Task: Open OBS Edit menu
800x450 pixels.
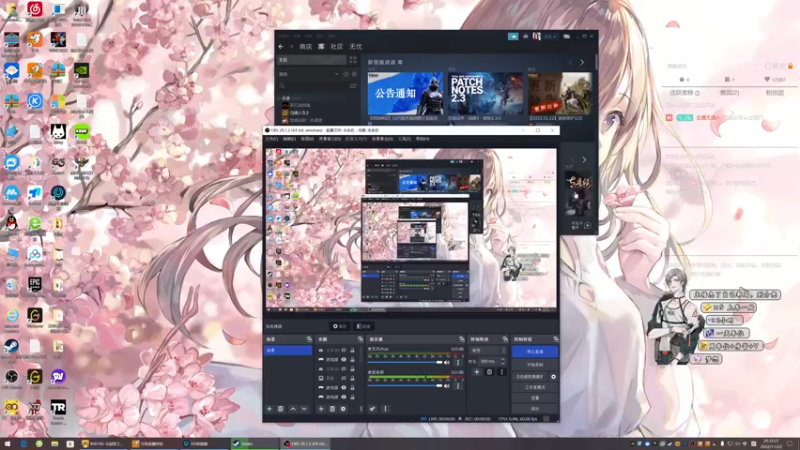Action: point(289,139)
